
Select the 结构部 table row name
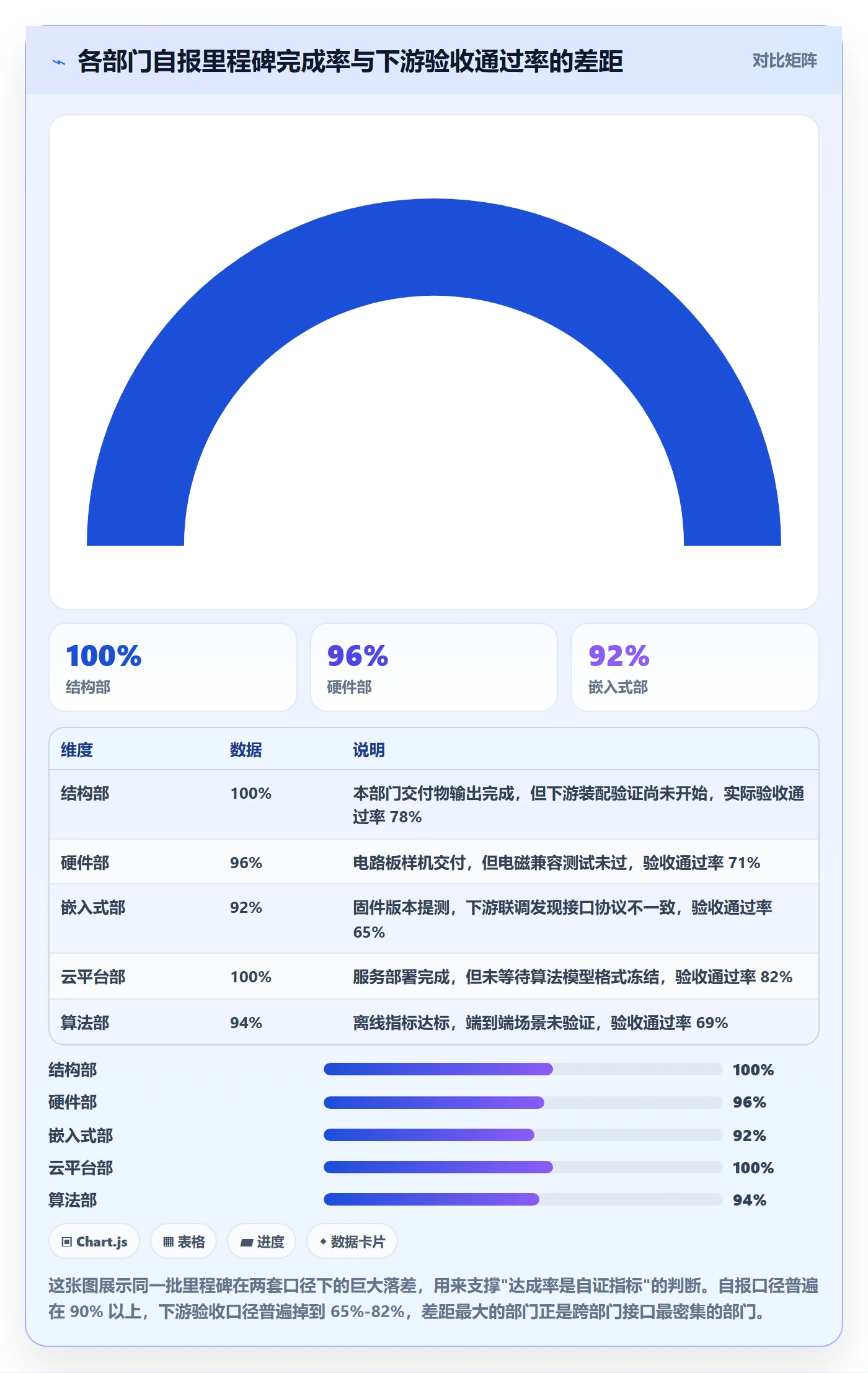[x=85, y=793]
